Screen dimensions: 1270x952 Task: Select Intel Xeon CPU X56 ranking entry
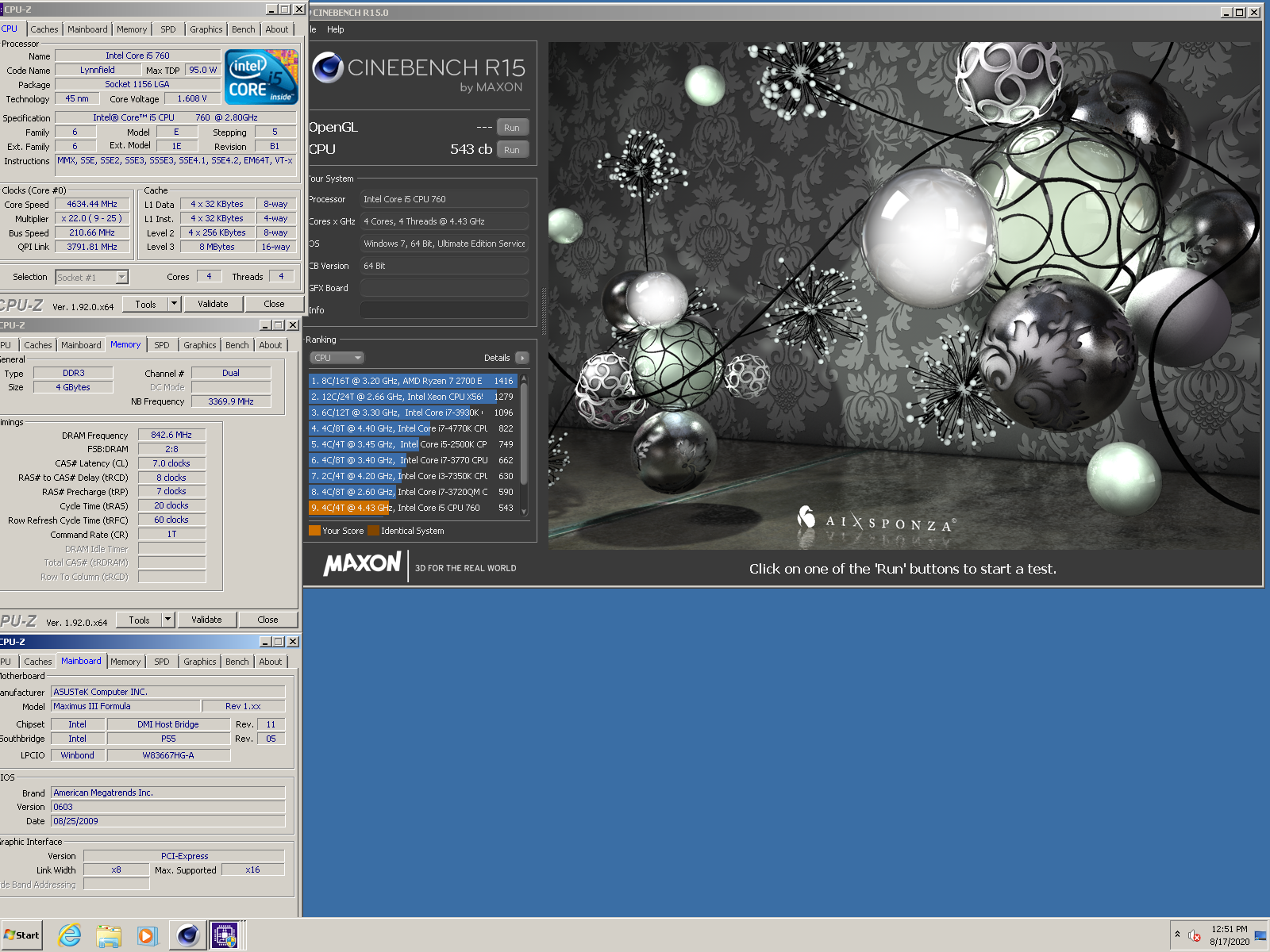tap(413, 397)
